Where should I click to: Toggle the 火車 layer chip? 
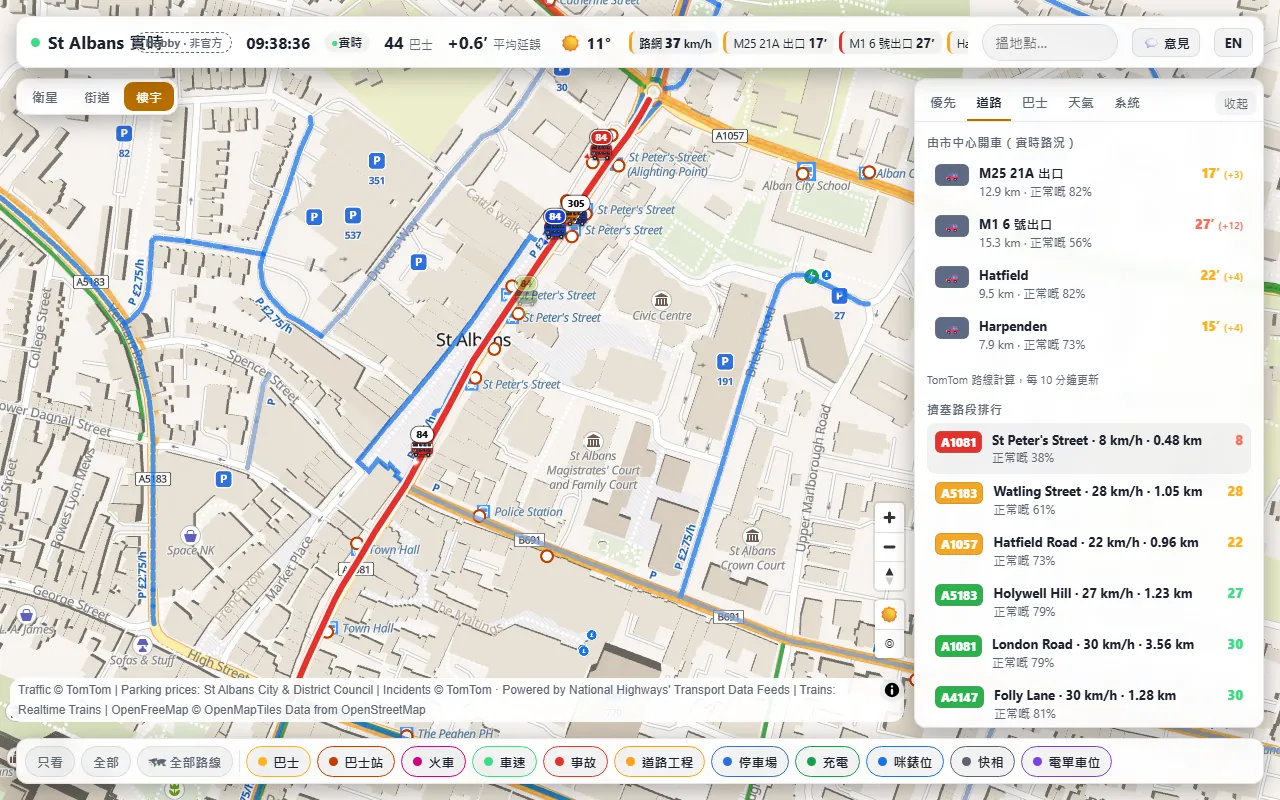(433, 762)
